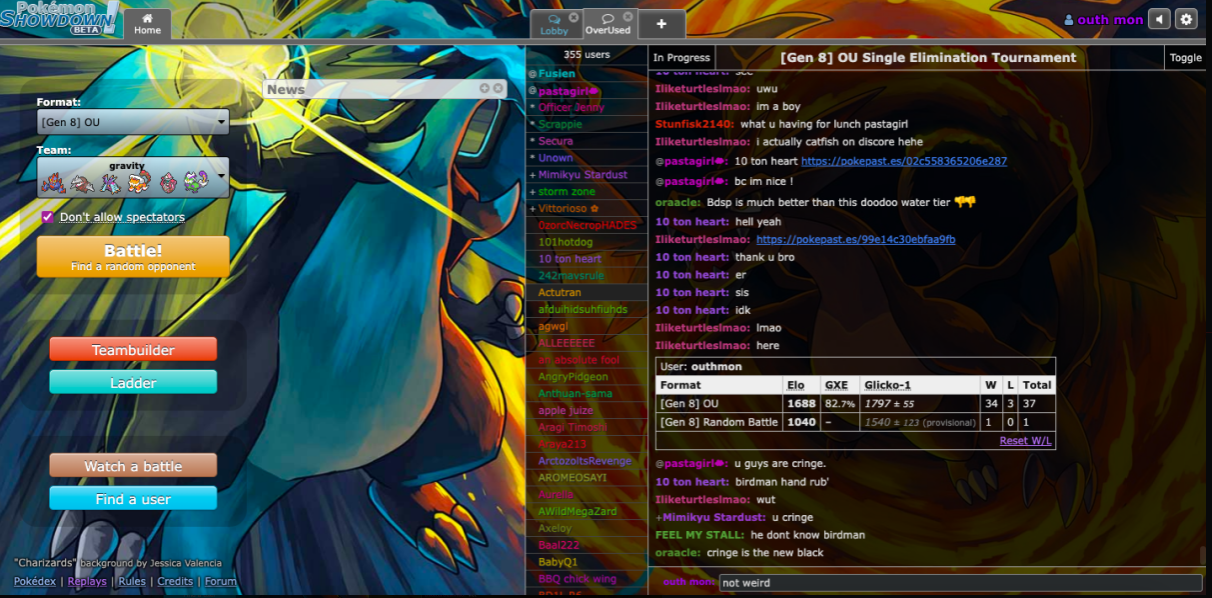Select user BBQ chick wing in user list
This screenshot has height=598, width=1212.
click(587, 579)
